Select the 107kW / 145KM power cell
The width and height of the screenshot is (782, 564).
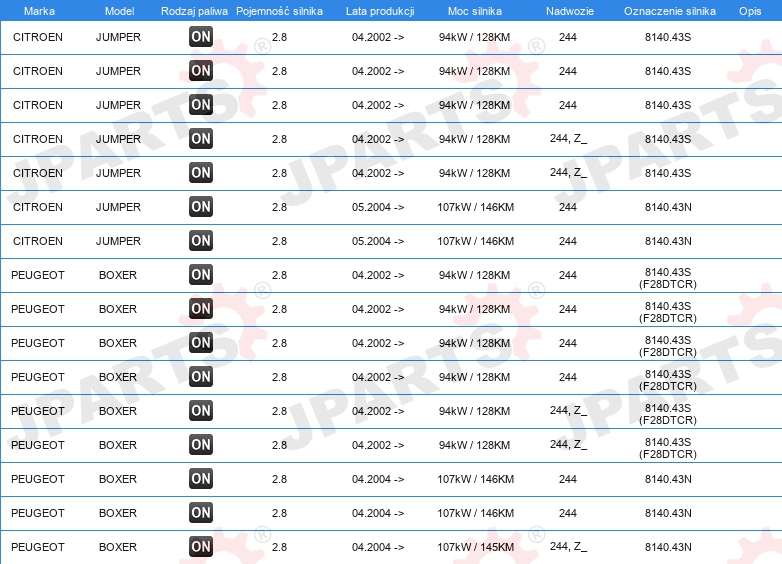pyautogui.click(x=475, y=547)
